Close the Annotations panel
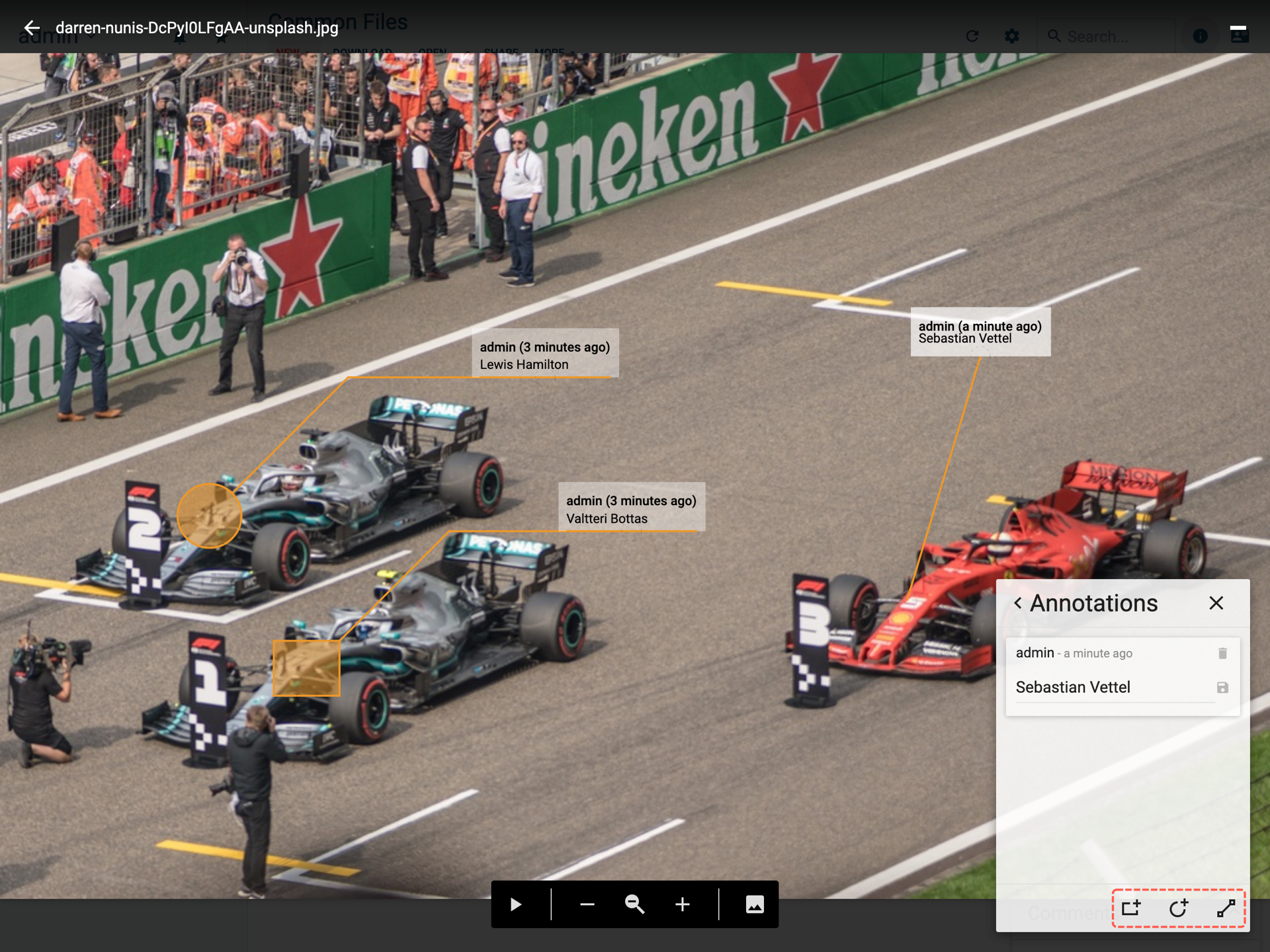The height and width of the screenshot is (952, 1270). [x=1216, y=603]
